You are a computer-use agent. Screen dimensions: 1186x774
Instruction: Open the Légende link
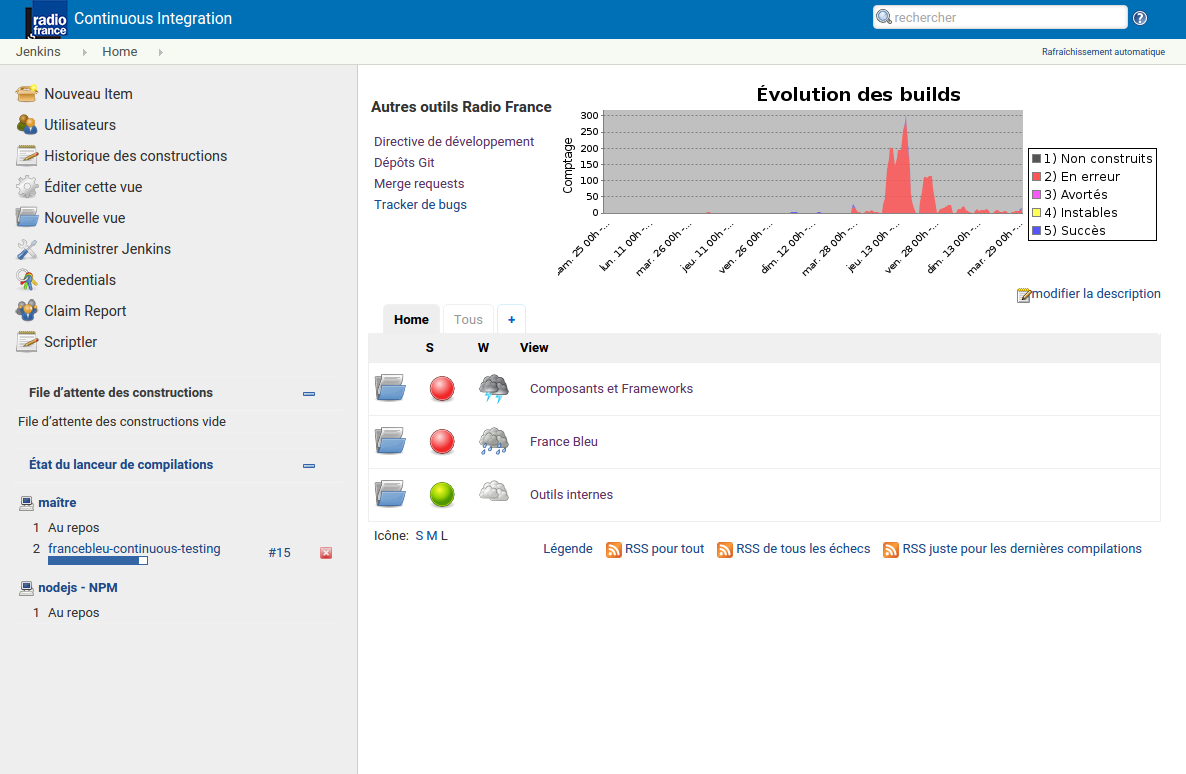[x=567, y=549]
